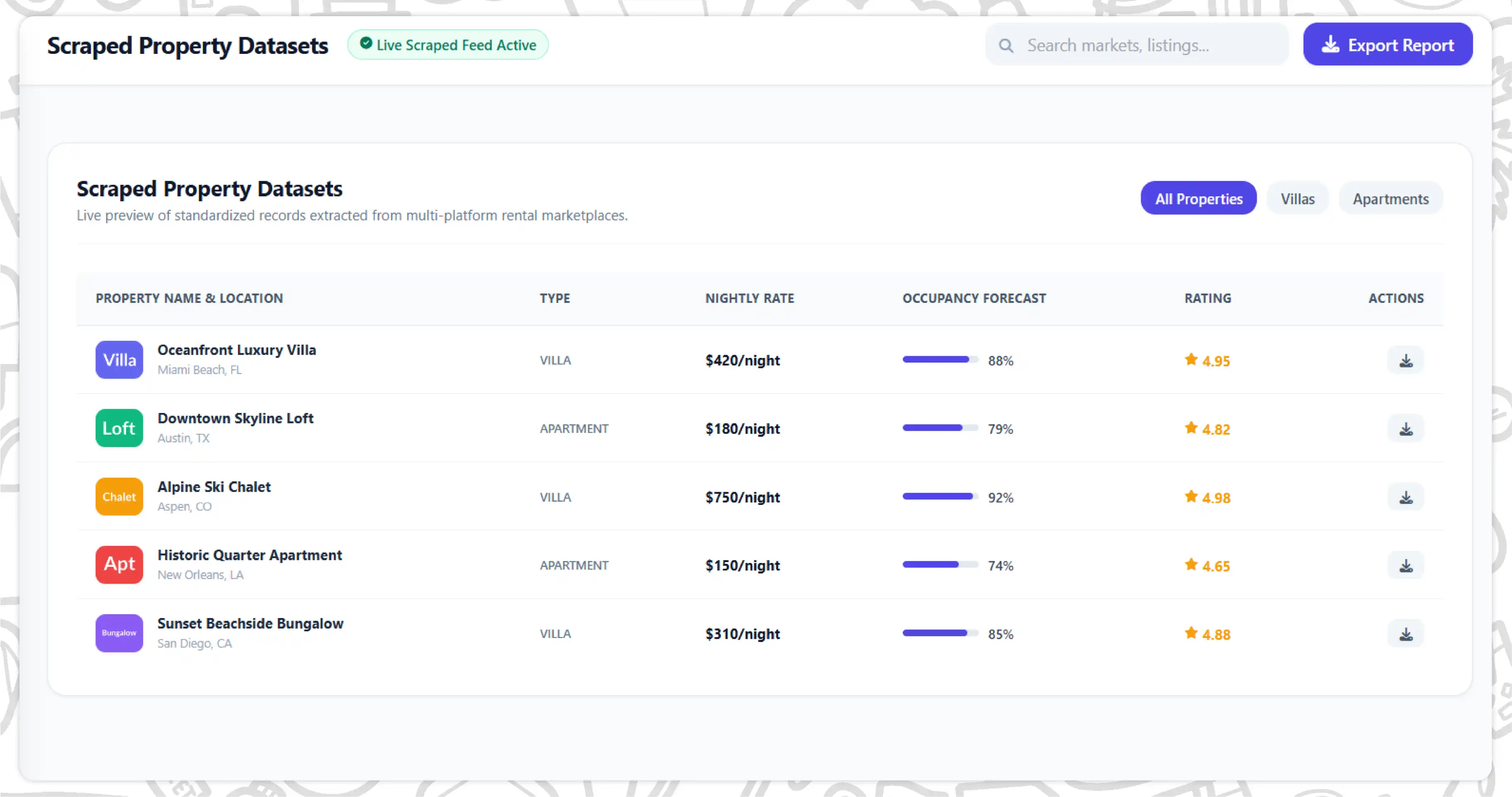Viewport: 1512px width, 797px height.
Task: Click the 92% occupancy progress bar
Action: (x=940, y=497)
